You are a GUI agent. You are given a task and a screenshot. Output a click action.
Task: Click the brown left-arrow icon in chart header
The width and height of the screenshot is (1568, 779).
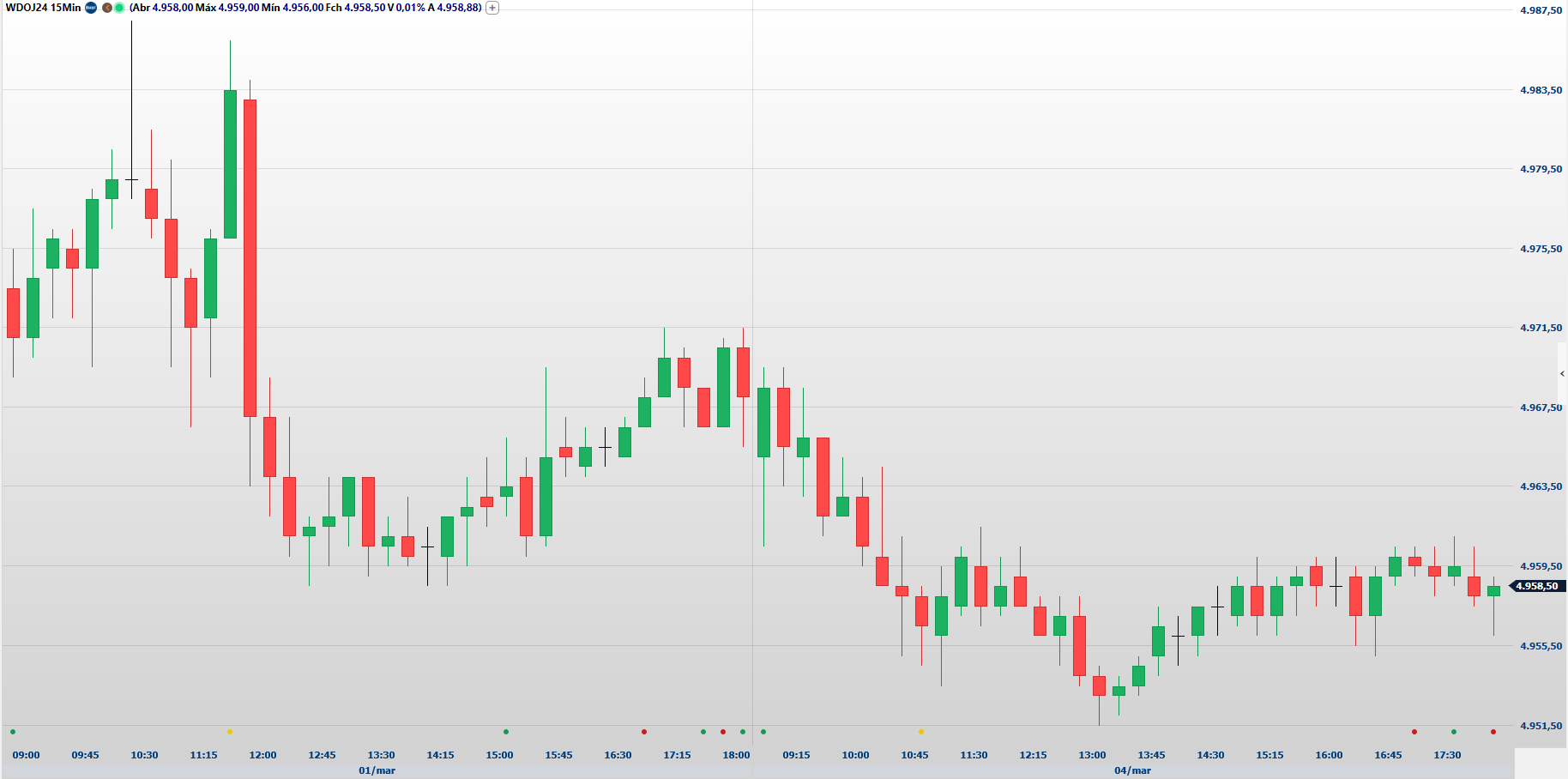pyautogui.click(x=107, y=8)
